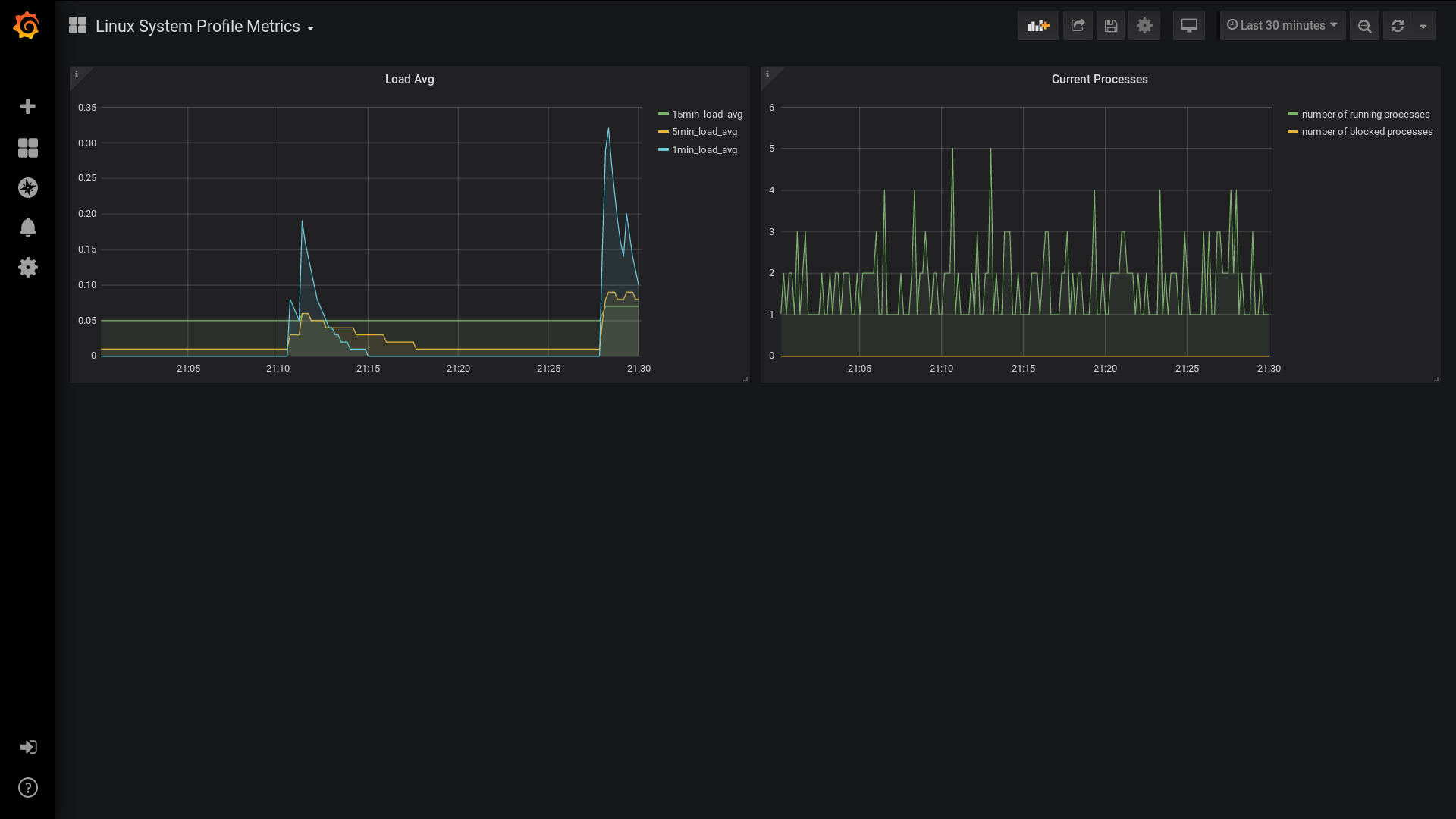
Task: Toggle the 5min_load_avg legend series
Action: (704, 131)
